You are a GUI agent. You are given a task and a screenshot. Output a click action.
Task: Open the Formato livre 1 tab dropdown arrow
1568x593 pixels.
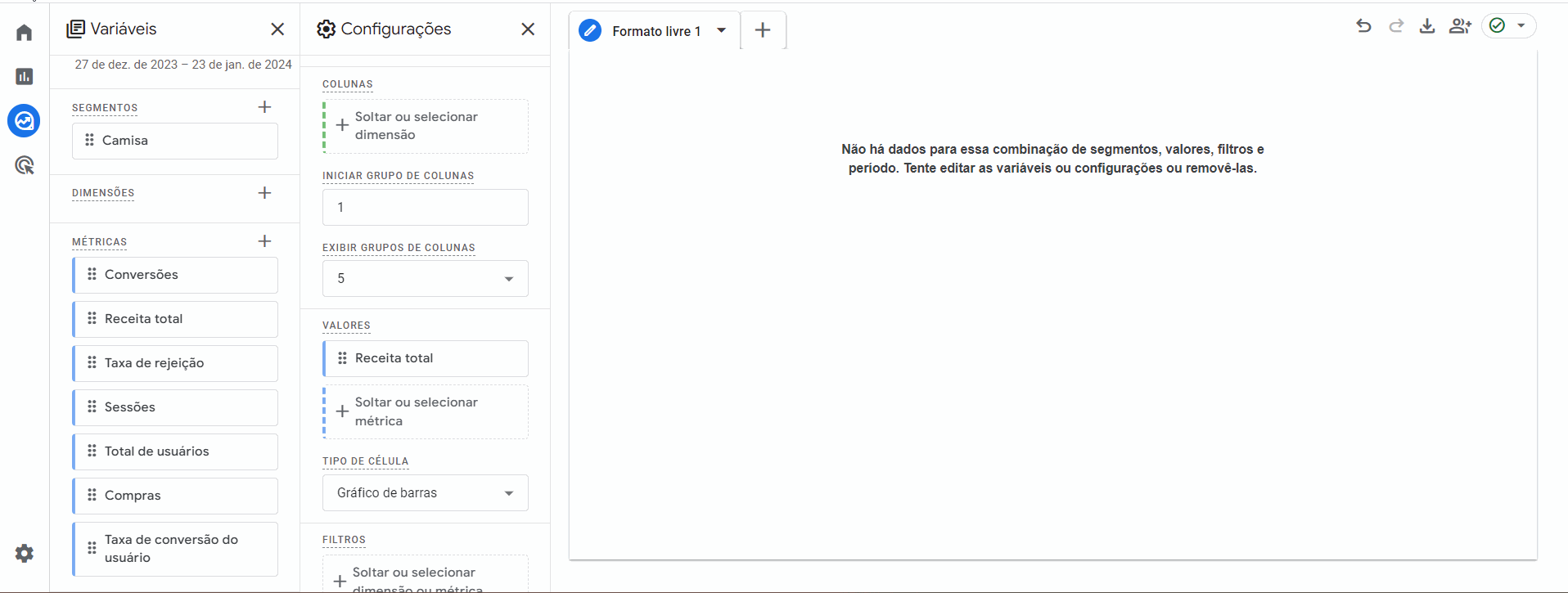[722, 31]
